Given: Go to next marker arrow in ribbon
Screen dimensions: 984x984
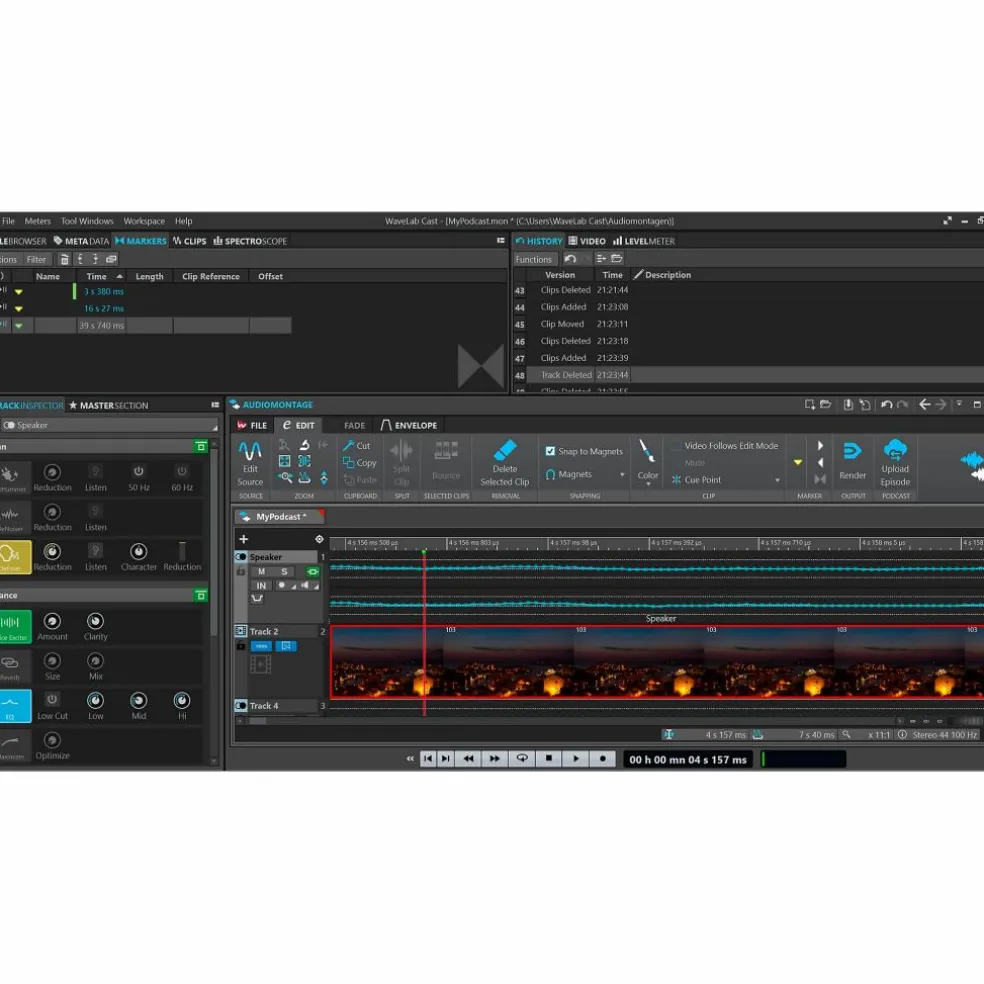Looking at the screenshot, I should click(x=820, y=446).
